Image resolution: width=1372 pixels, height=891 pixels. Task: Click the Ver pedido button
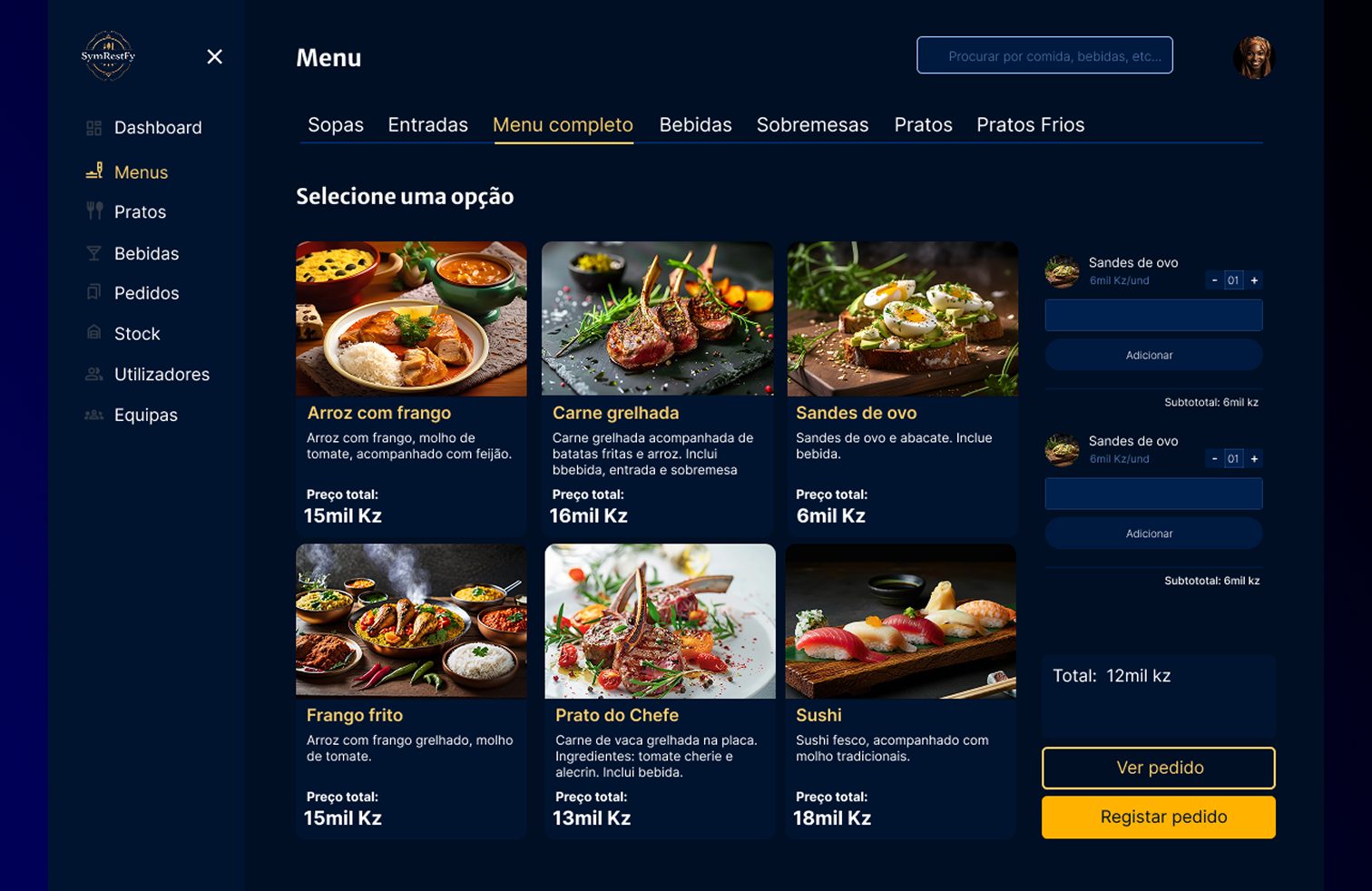click(x=1159, y=768)
